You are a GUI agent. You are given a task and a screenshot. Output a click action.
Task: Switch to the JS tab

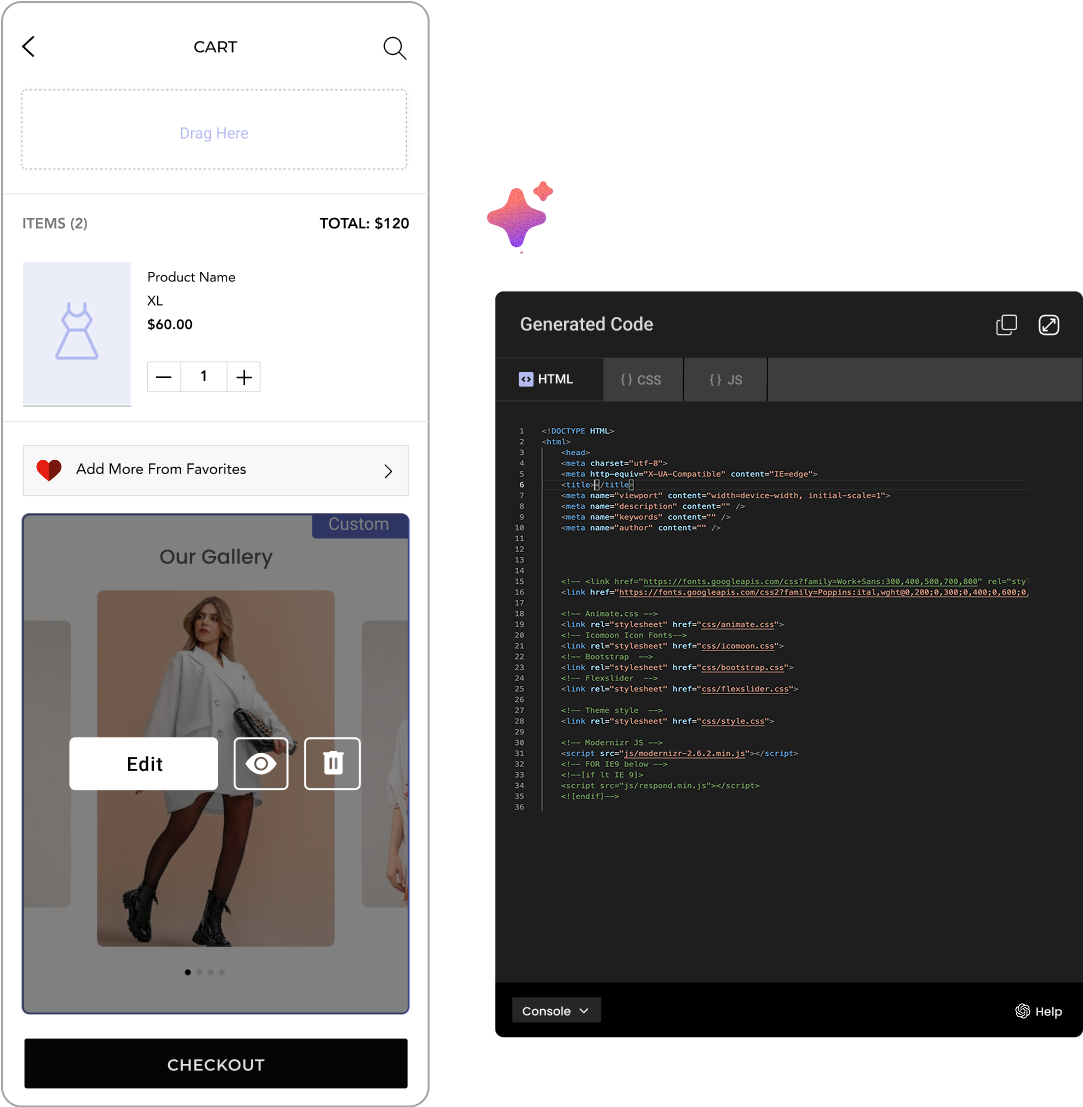[x=724, y=379]
